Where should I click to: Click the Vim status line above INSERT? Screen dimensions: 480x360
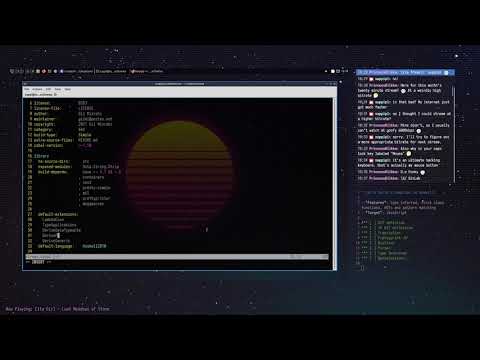tap(177, 257)
